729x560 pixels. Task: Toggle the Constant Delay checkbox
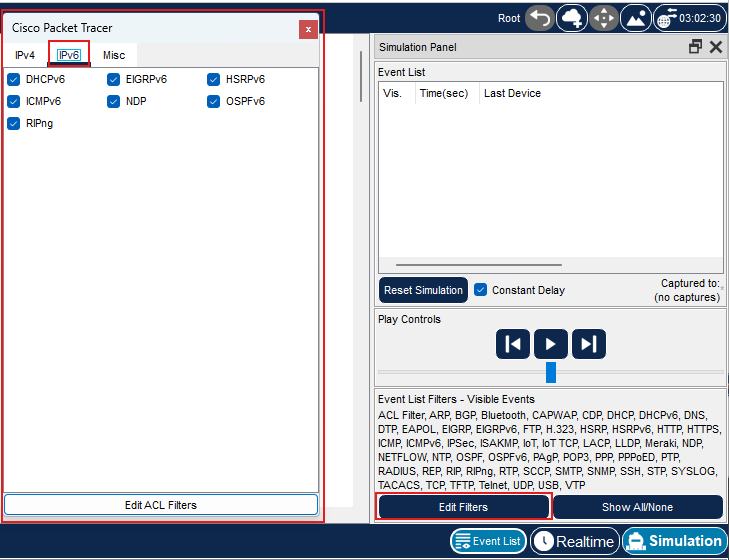click(x=480, y=290)
